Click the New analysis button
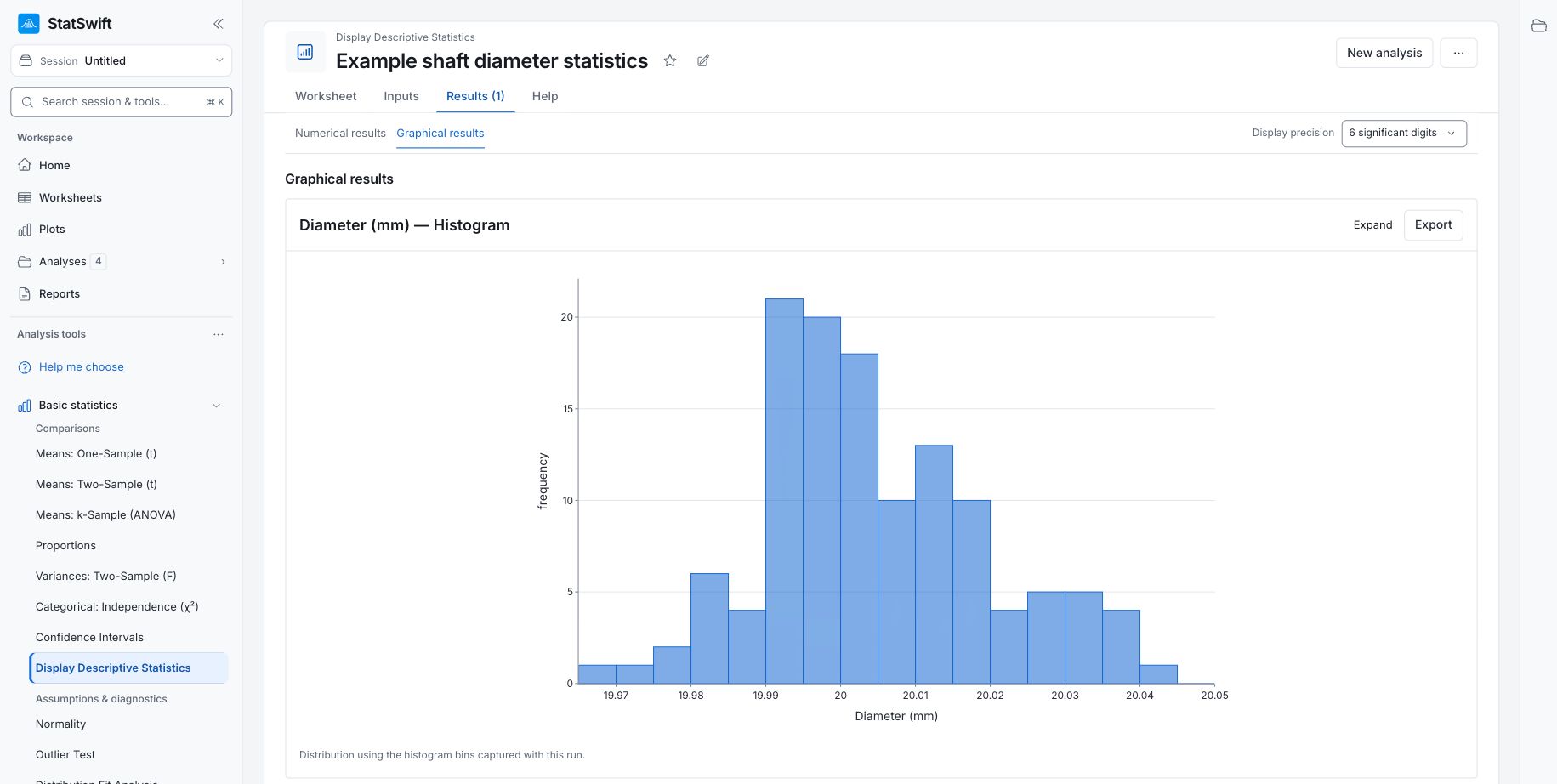The image size is (1557, 784). 1384,53
